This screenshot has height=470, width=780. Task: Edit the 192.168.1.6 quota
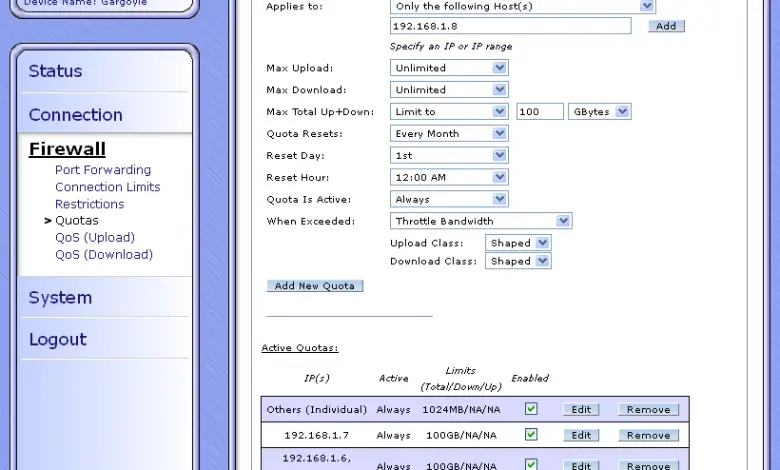tap(581, 466)
